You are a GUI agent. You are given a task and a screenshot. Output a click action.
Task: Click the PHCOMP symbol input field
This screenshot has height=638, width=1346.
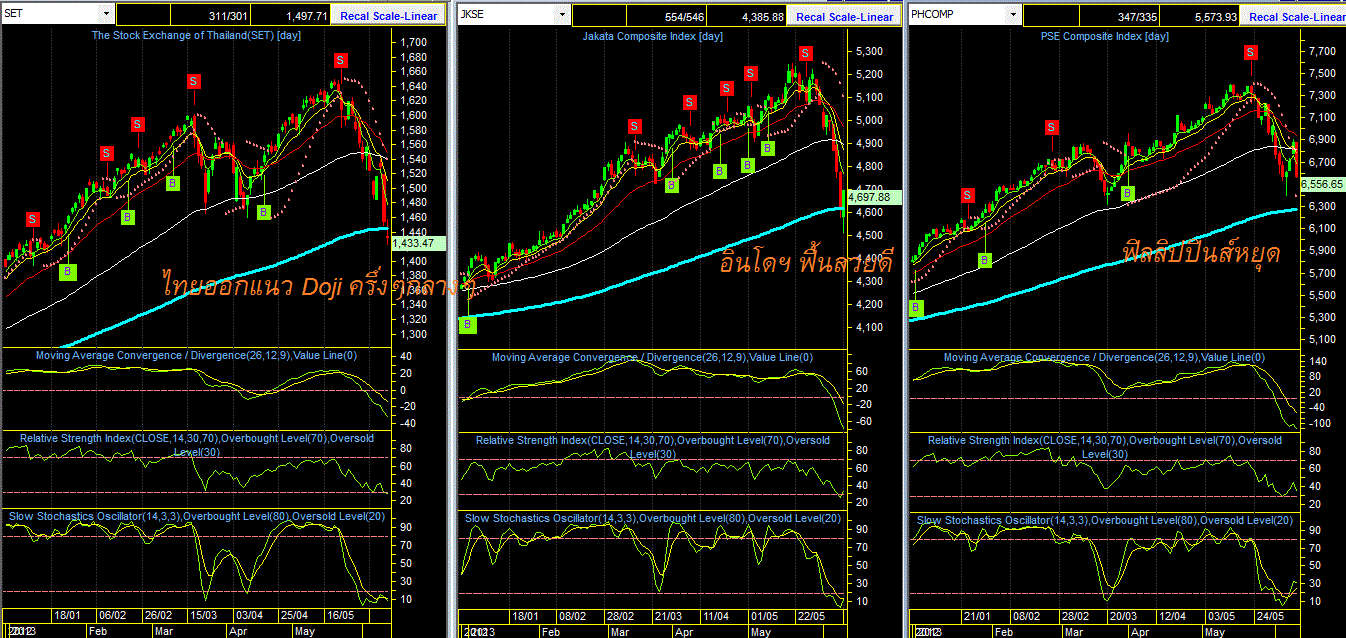coord(958,15)
